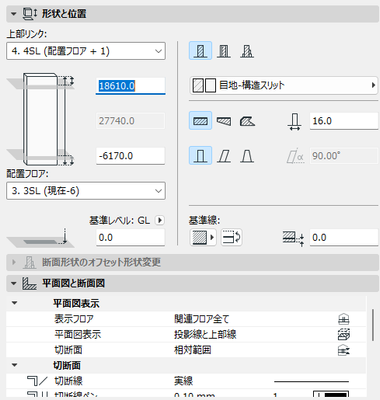The image size is (380, 400).
Task: Click the 表示フロア row icon
Action: point(343,319)
